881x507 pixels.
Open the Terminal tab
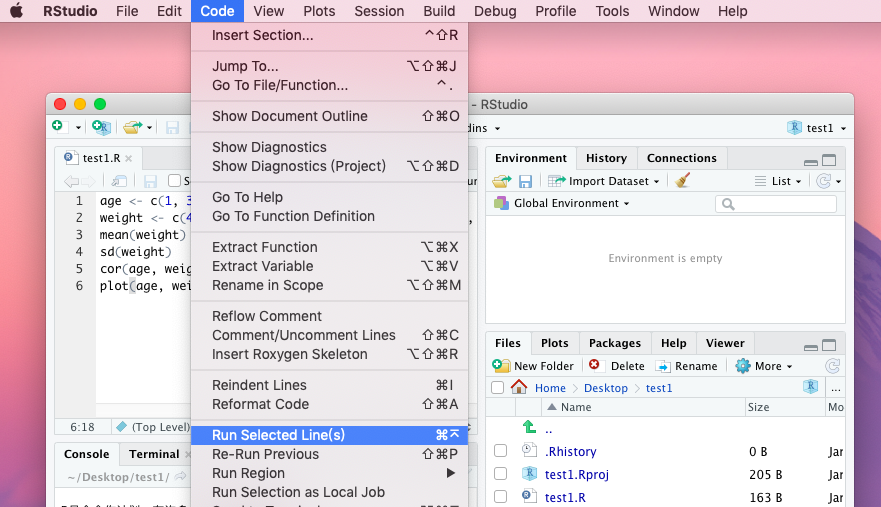tap(154, 454)
